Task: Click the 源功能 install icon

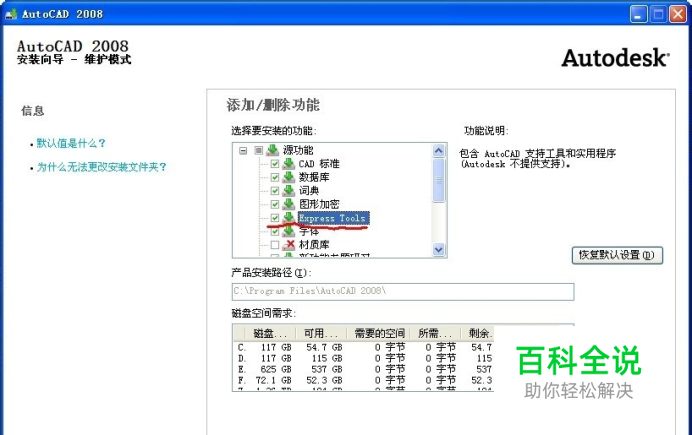Action: (x=273, y=150)
